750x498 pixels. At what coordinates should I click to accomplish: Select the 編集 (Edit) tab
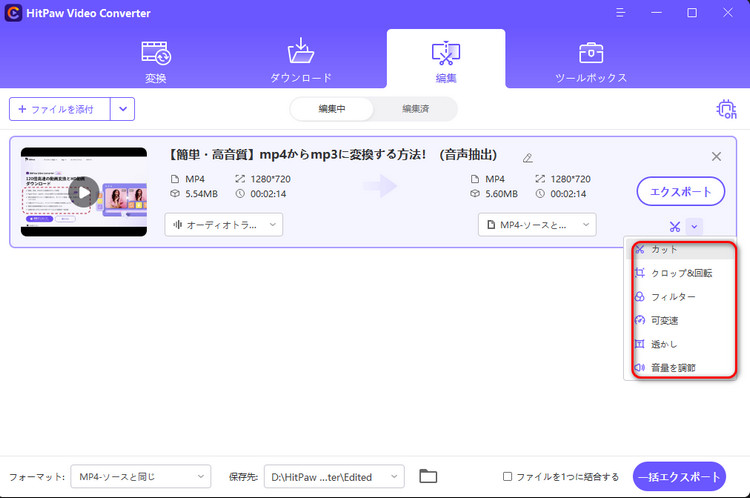[x=446, y=61]
